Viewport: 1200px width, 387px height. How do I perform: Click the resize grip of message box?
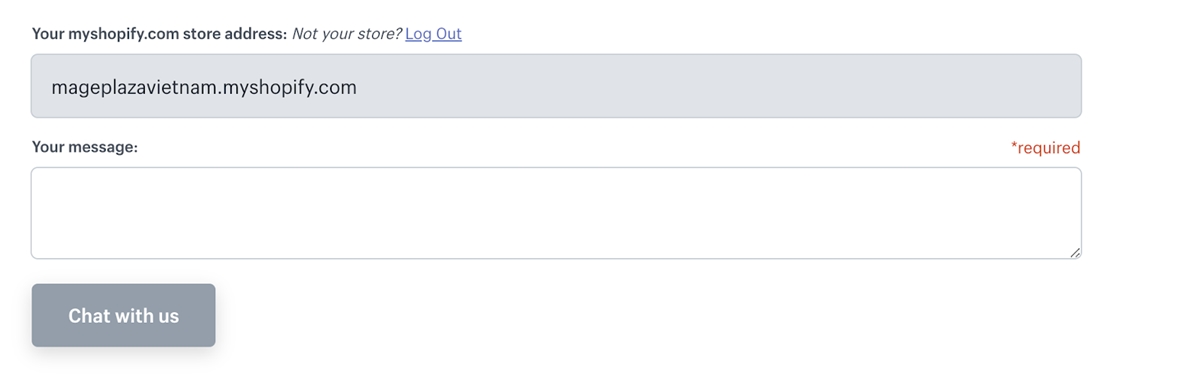point(1074,252)
